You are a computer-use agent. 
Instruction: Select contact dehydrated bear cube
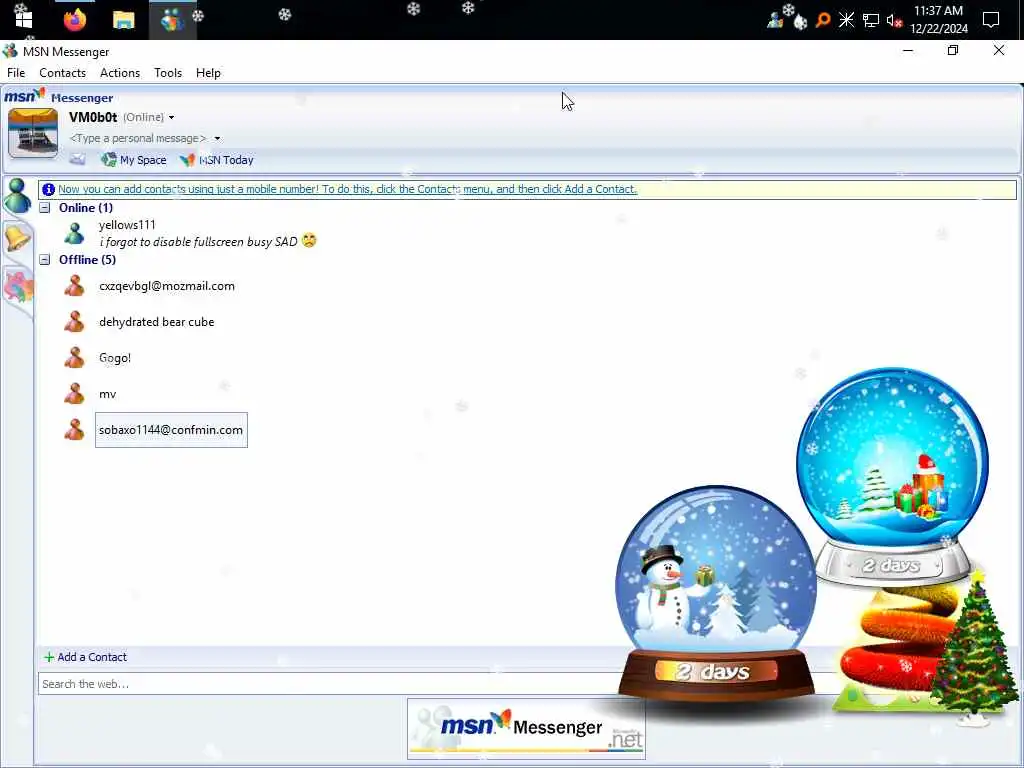pos(157,322)
